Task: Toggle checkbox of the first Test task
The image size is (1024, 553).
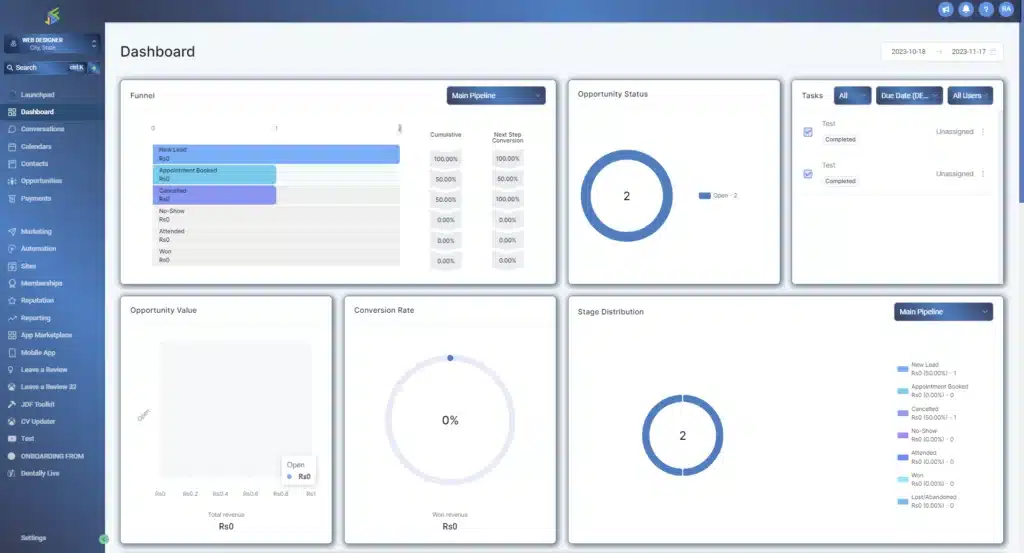Action: (808, 132)
